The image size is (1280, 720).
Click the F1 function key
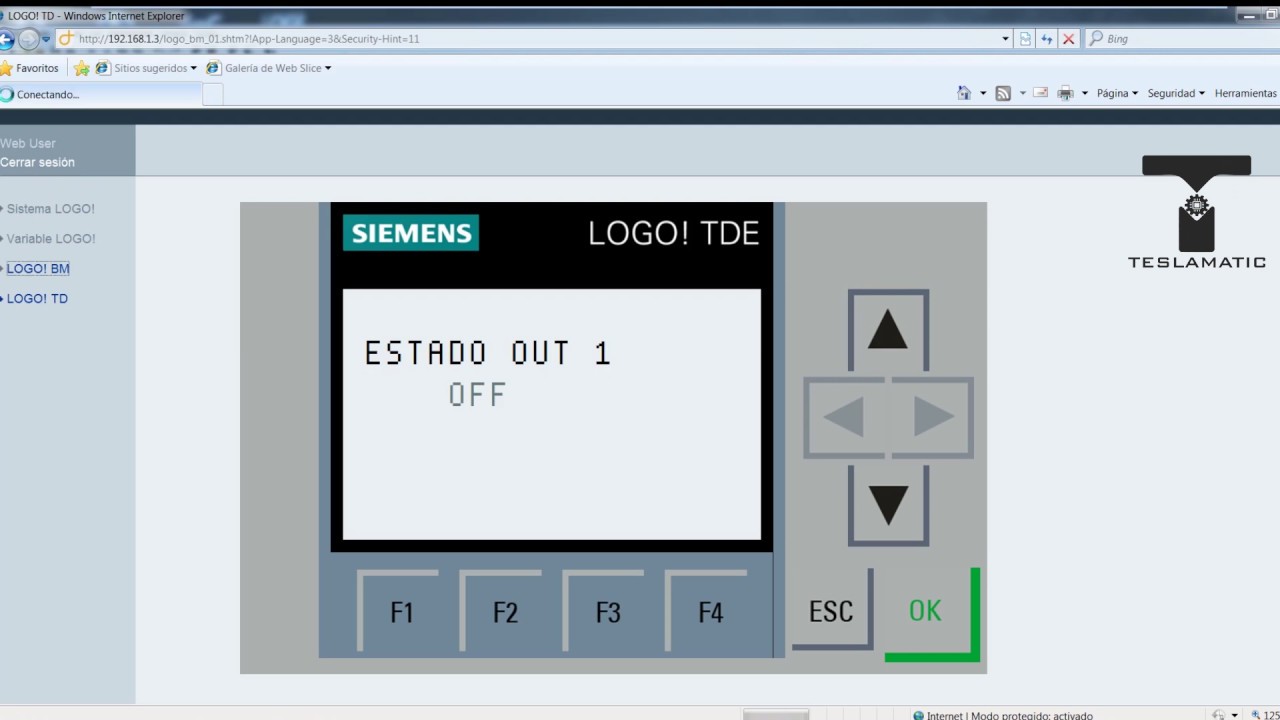pos(401,611)
